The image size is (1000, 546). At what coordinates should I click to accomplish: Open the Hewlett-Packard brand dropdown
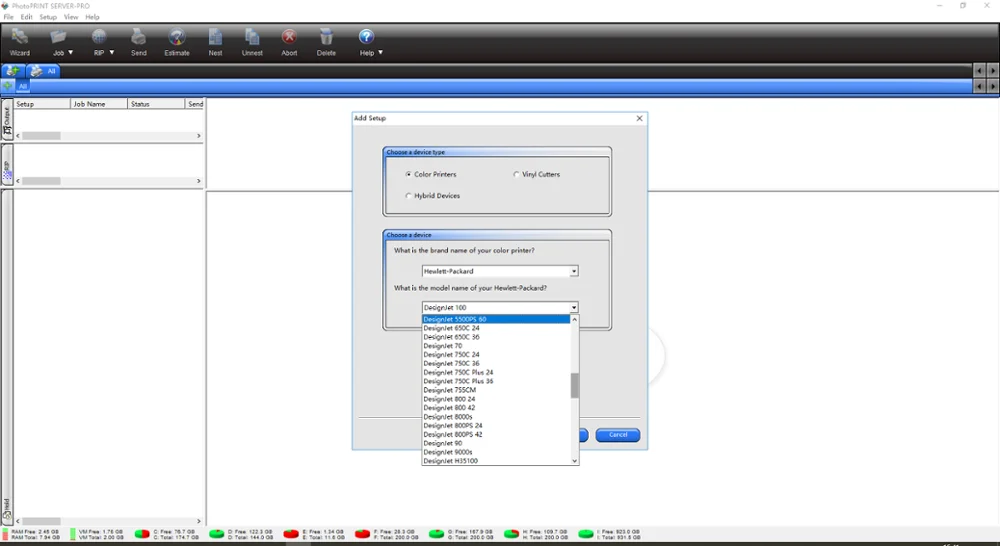coord(574,271)
